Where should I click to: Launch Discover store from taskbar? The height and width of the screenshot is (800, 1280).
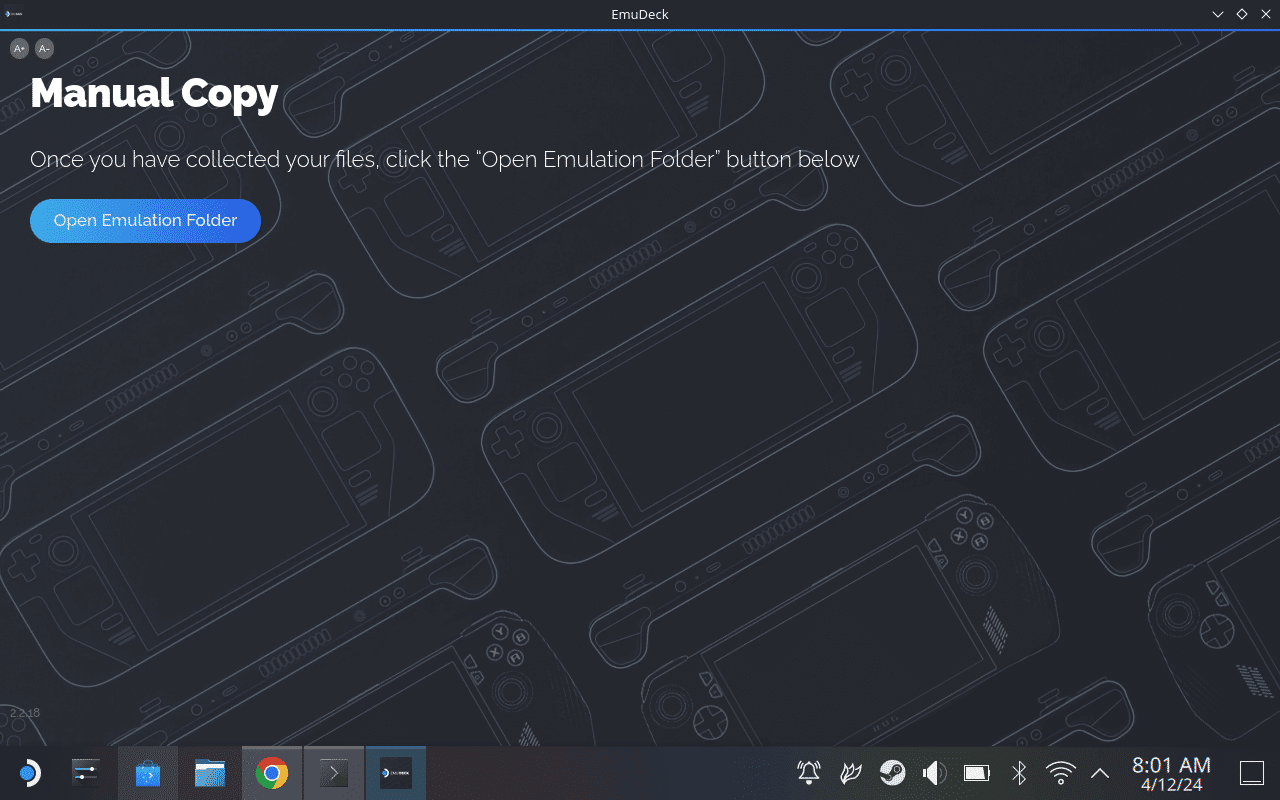click(148, 773)
